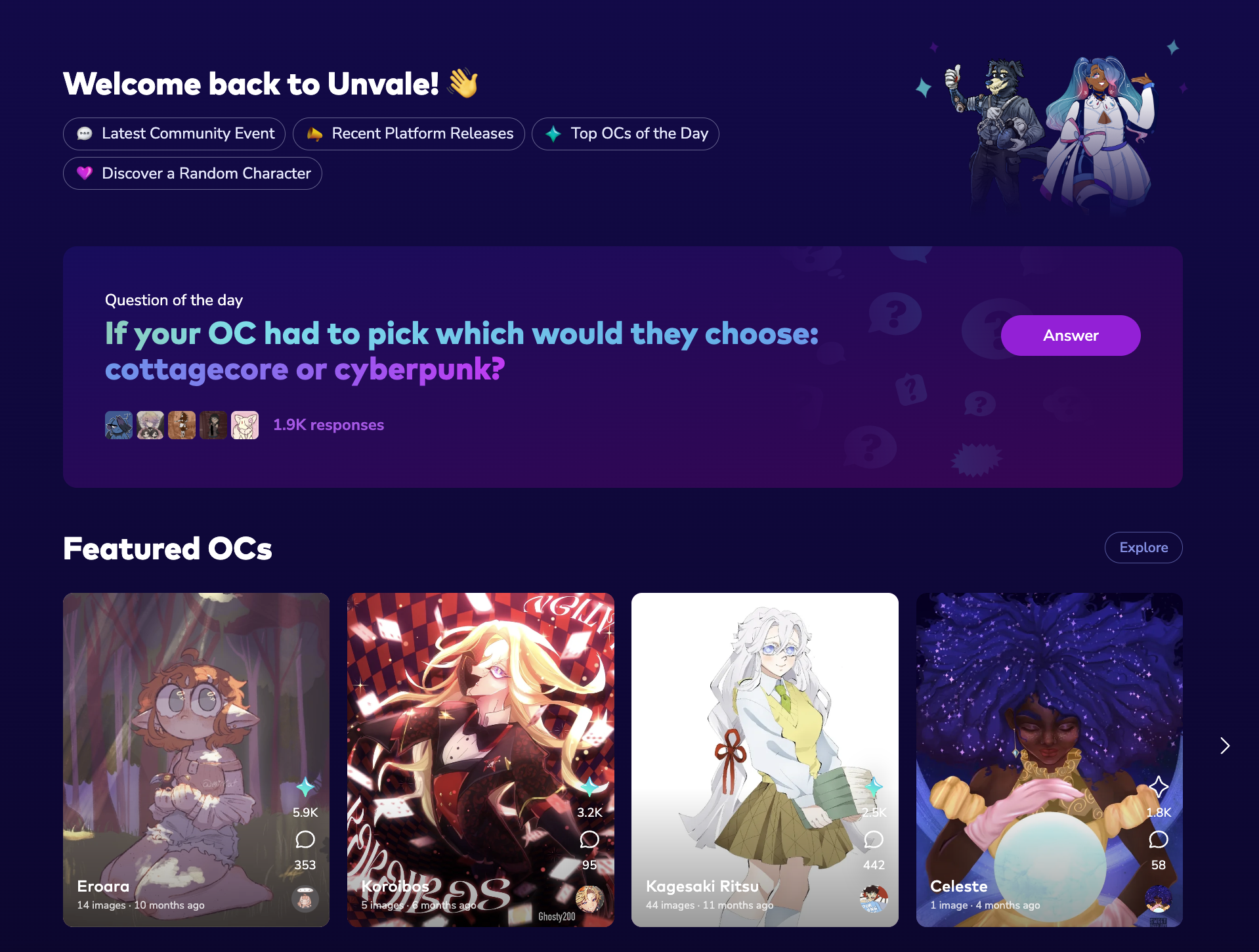Image resolution: width=1259 pixels, height=952 pixels.
Task: Open Latest Community Event chip
Action: click(x=174, y=134)
